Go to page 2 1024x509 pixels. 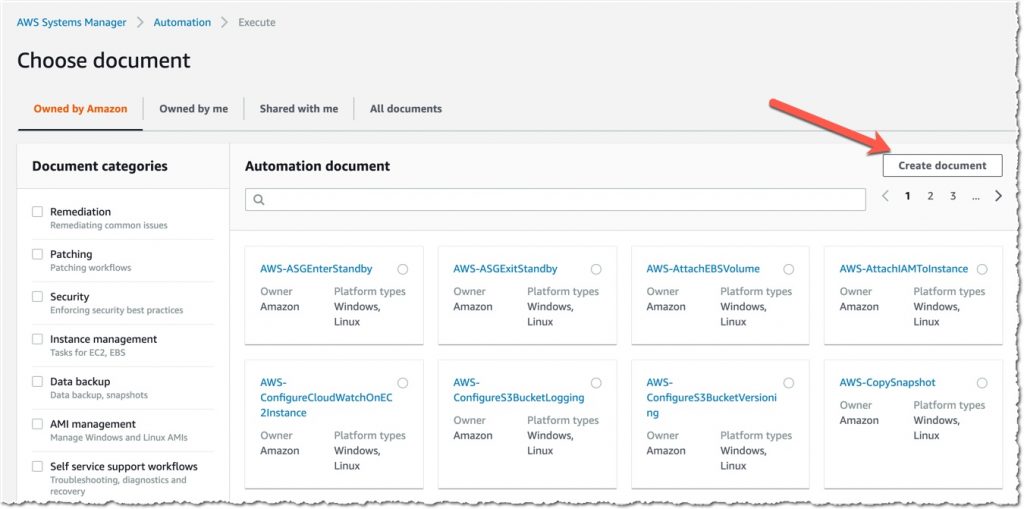pyautogui.click(x=930, y=196)
